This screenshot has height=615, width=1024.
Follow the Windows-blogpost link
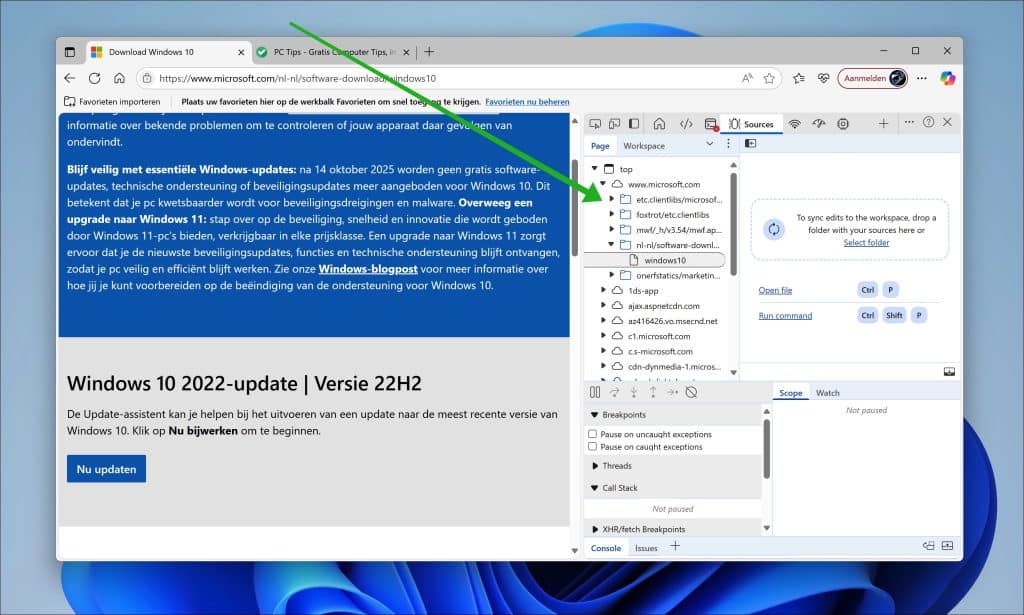(x=368, y=269)
